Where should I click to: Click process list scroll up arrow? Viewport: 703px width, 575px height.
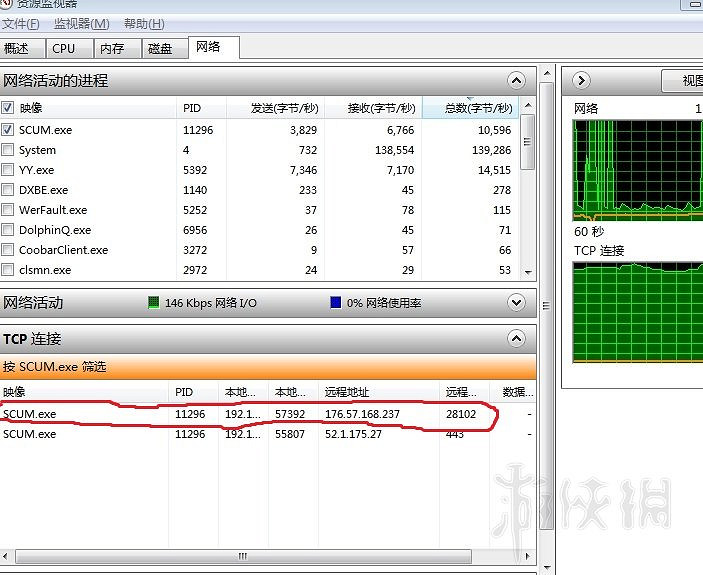(528, 106)
